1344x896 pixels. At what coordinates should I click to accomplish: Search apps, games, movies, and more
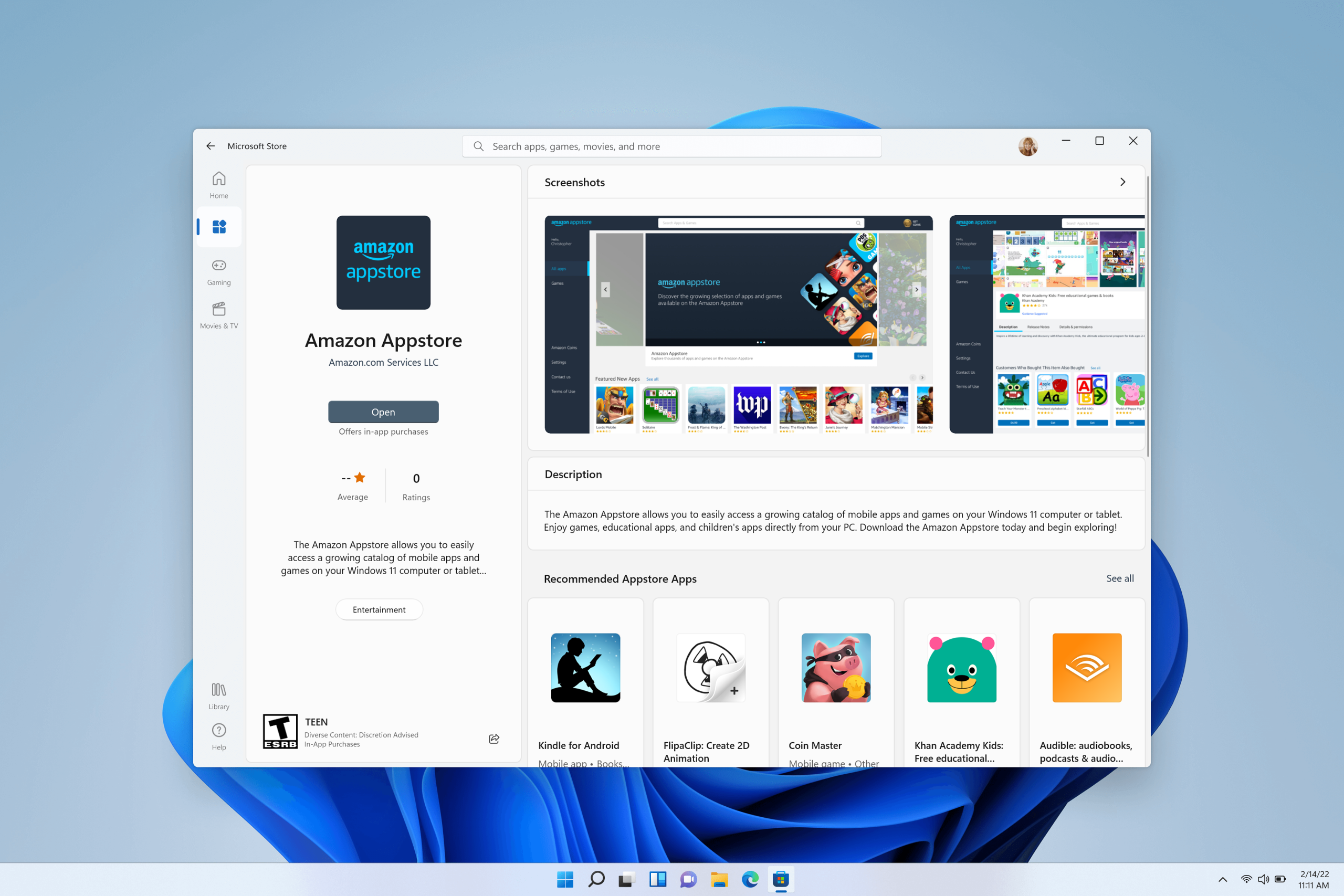pyautogui.click(x=671, y=146)
